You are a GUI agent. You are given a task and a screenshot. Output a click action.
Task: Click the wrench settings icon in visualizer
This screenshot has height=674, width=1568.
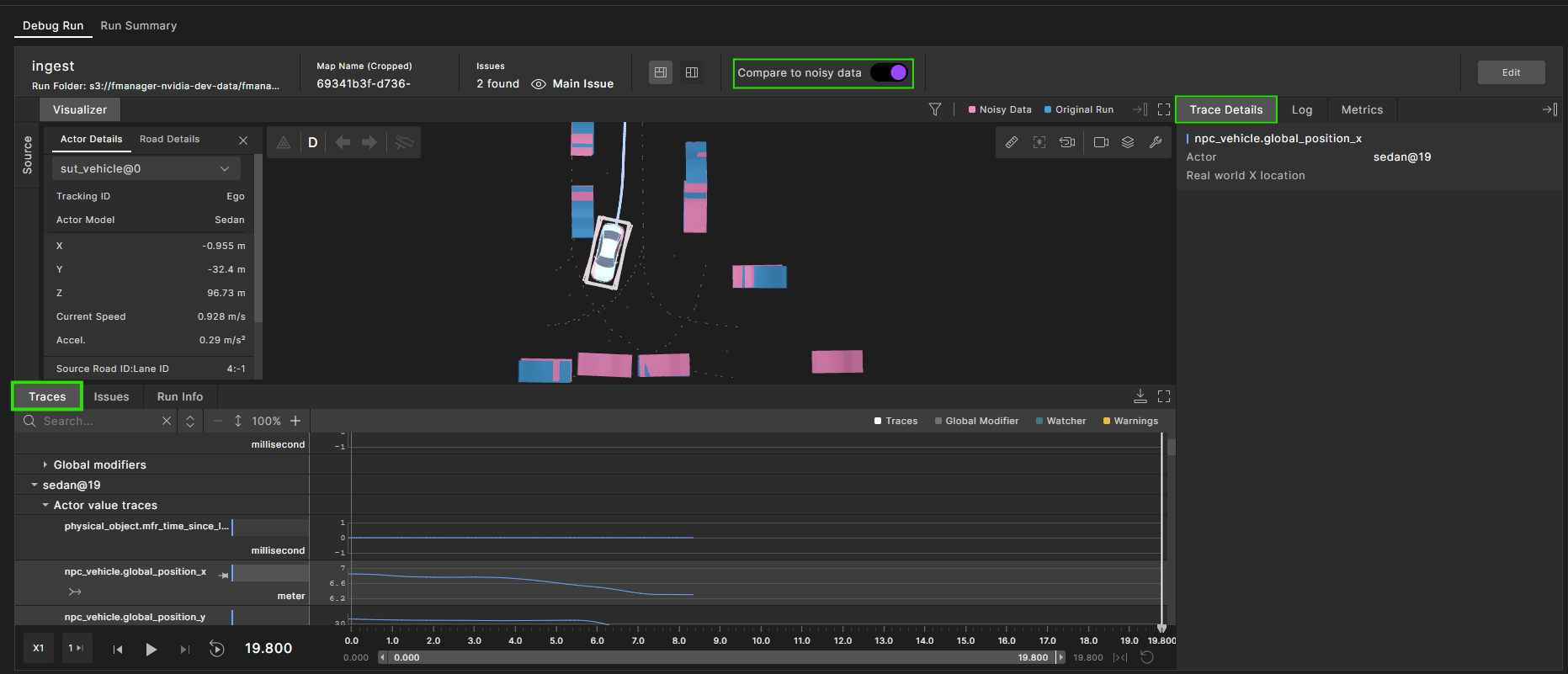coord(1156,142)
